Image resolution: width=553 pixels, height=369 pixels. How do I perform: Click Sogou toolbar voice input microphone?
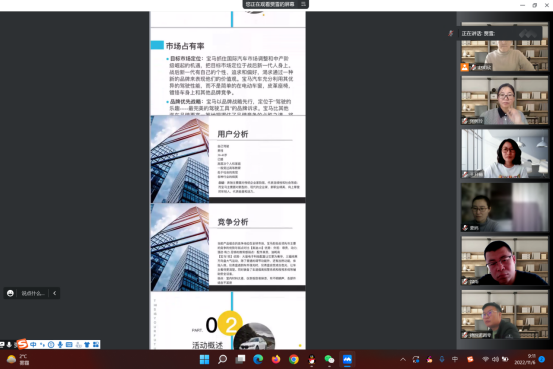tap(60, 344)
